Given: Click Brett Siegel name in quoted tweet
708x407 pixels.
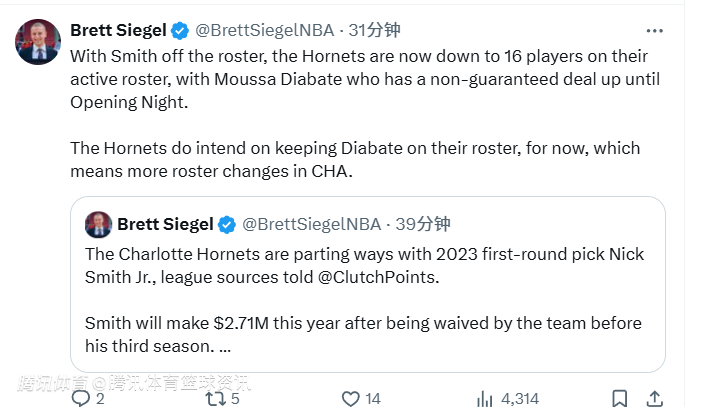Looking at the screenshot, I should 165,224.
